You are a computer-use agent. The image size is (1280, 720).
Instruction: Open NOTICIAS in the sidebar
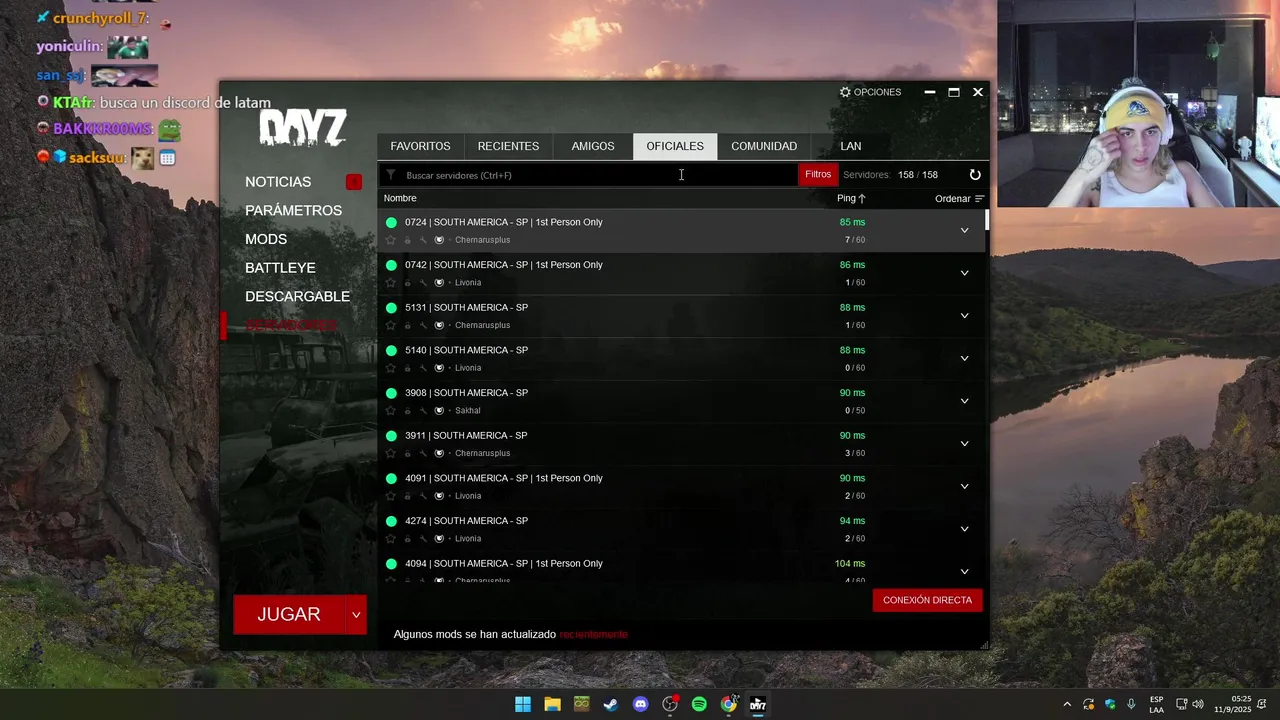278,182
